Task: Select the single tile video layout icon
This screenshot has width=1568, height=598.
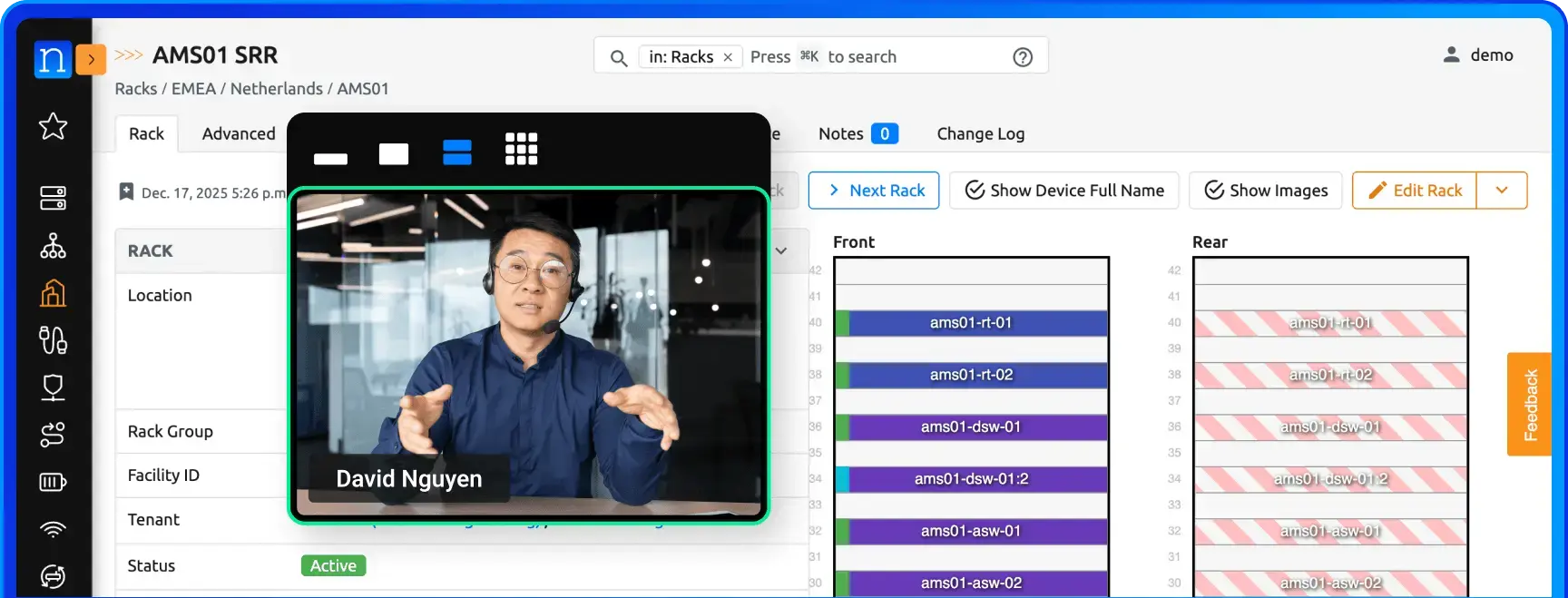Action: click(394, 154)
